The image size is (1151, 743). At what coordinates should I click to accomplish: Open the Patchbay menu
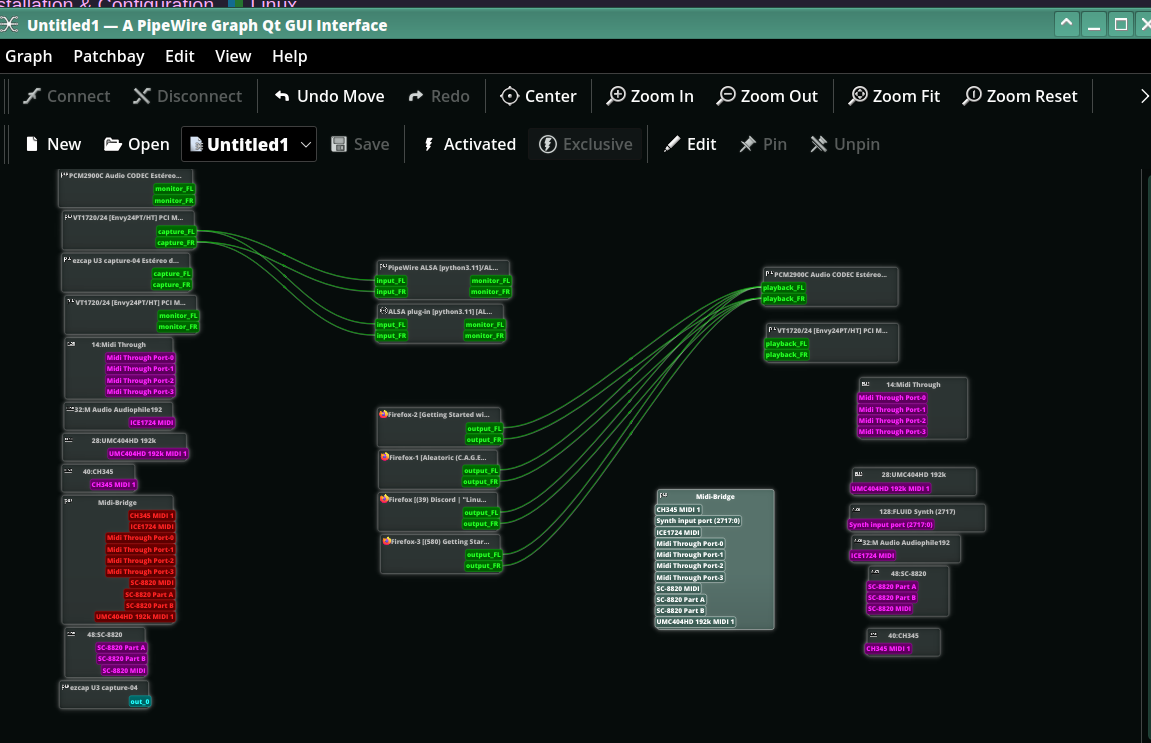tap(108, 57)
